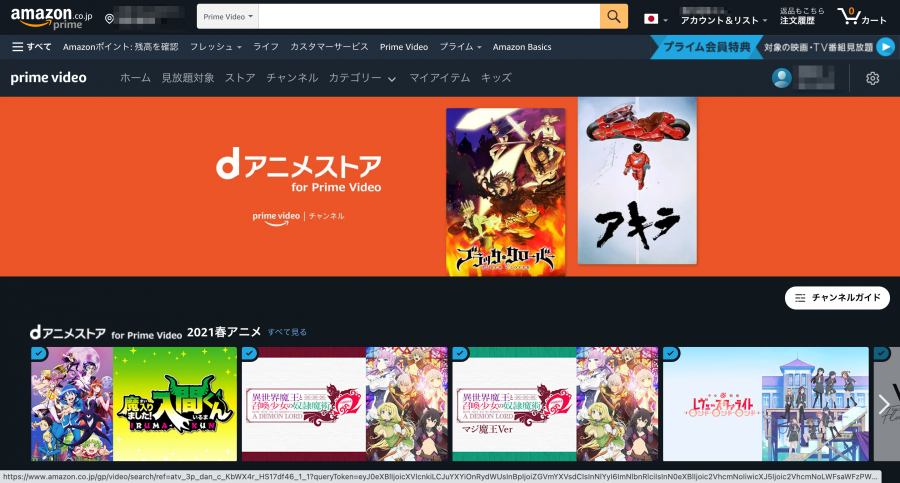The height and width of the screenshot is (483, 900).
Task: Open the ブラッククローバー poster
Action: [506, 192]
